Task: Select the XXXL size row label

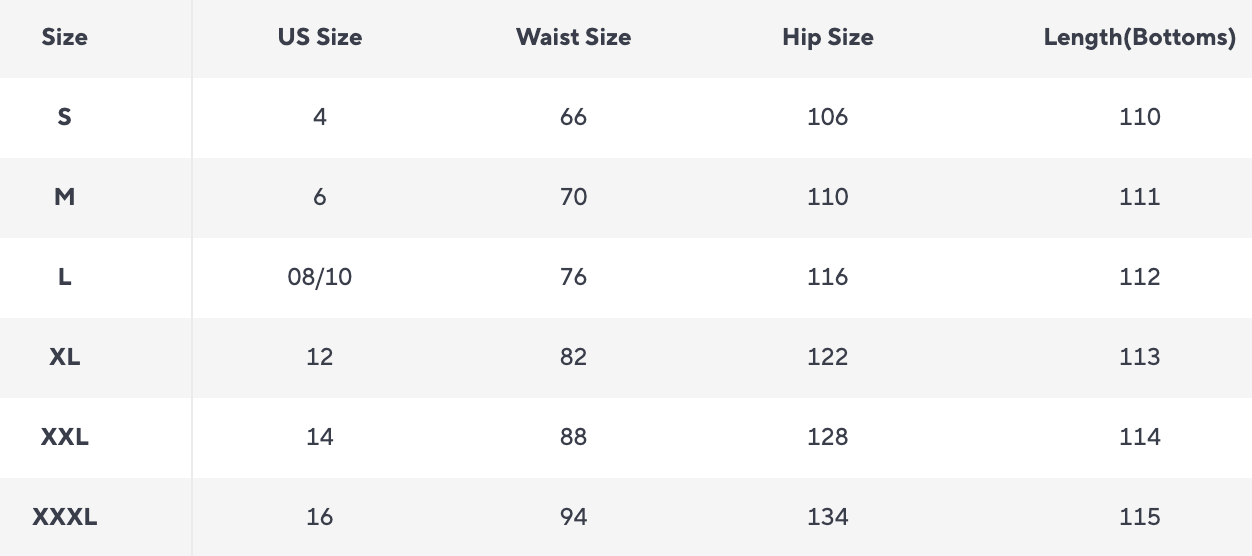Action: (65, 517)
